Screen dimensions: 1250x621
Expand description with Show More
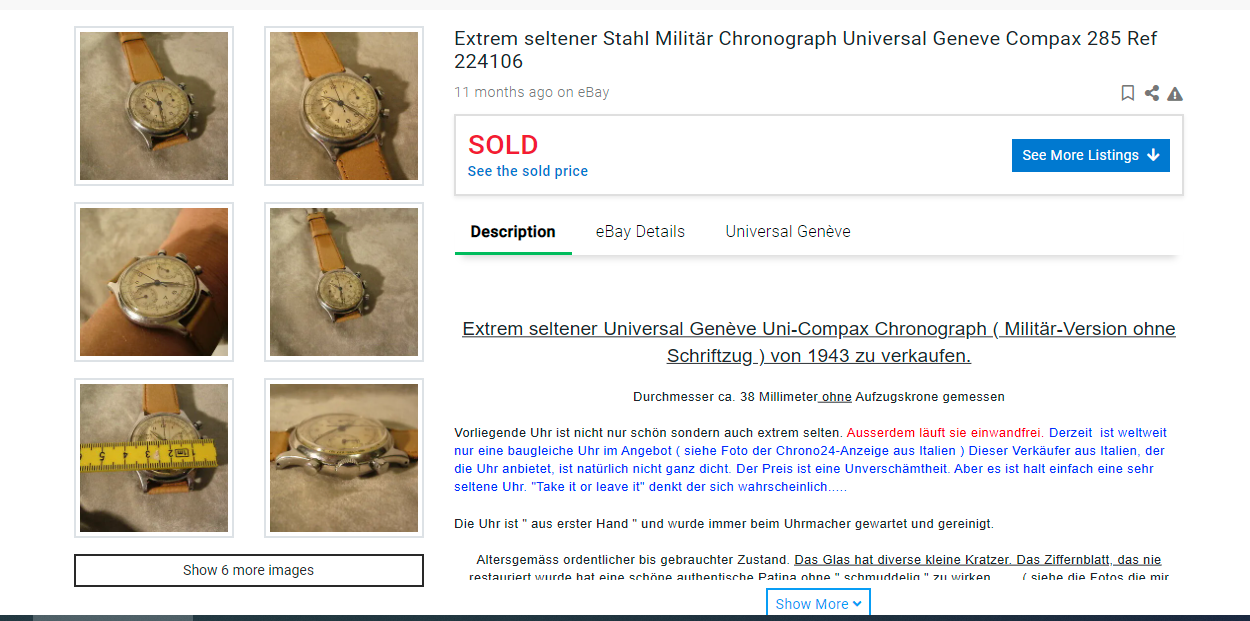(x=818, y=604)
